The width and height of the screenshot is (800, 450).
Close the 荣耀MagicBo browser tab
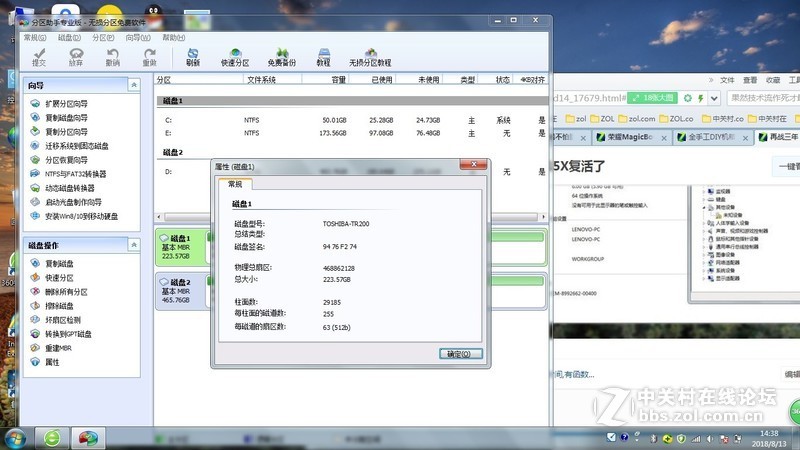point(664,138)
